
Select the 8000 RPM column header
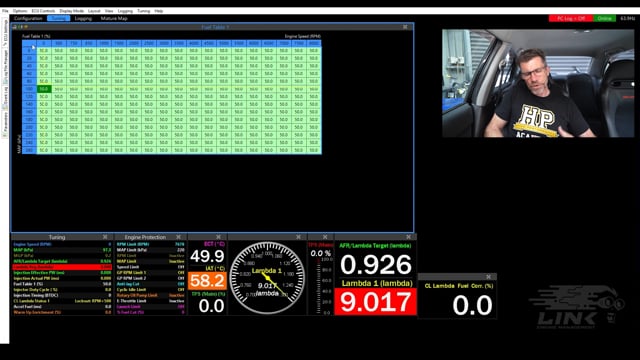coord(314,43)
